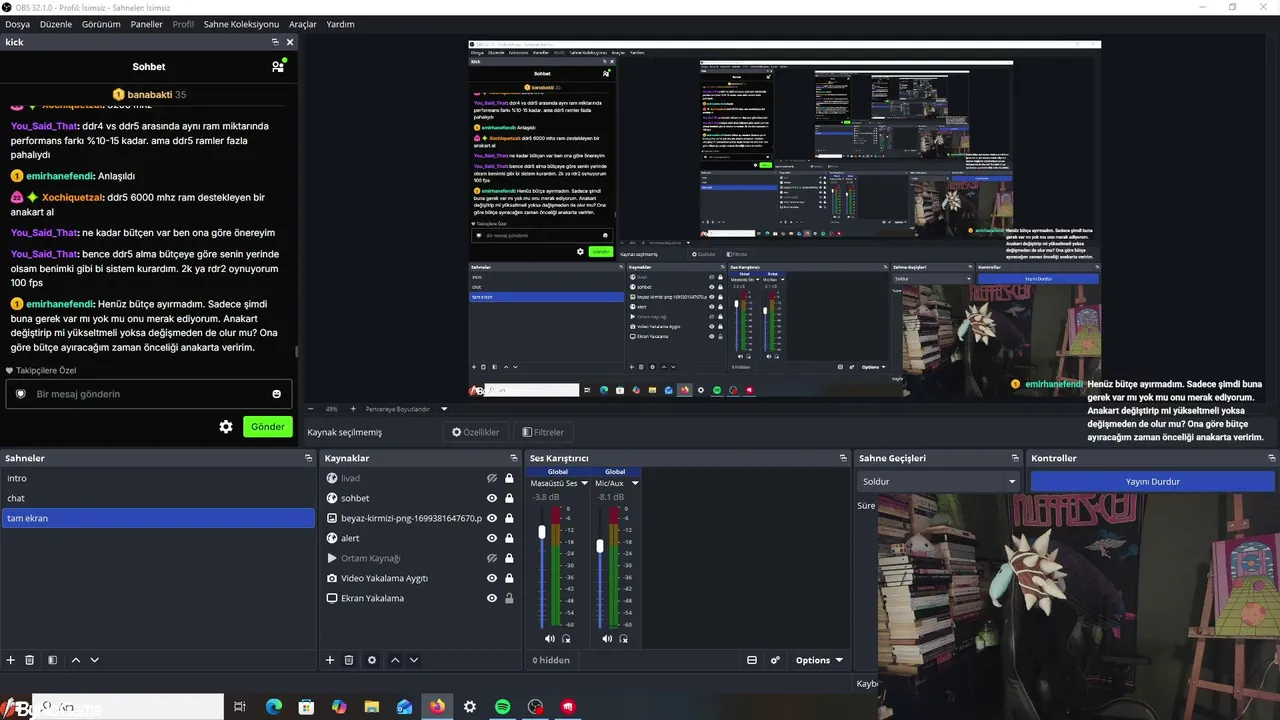Open Spotify from the taskbar
Viewport: 1280px width, 720px height.
pyautogui.click(x=503, y=707)
